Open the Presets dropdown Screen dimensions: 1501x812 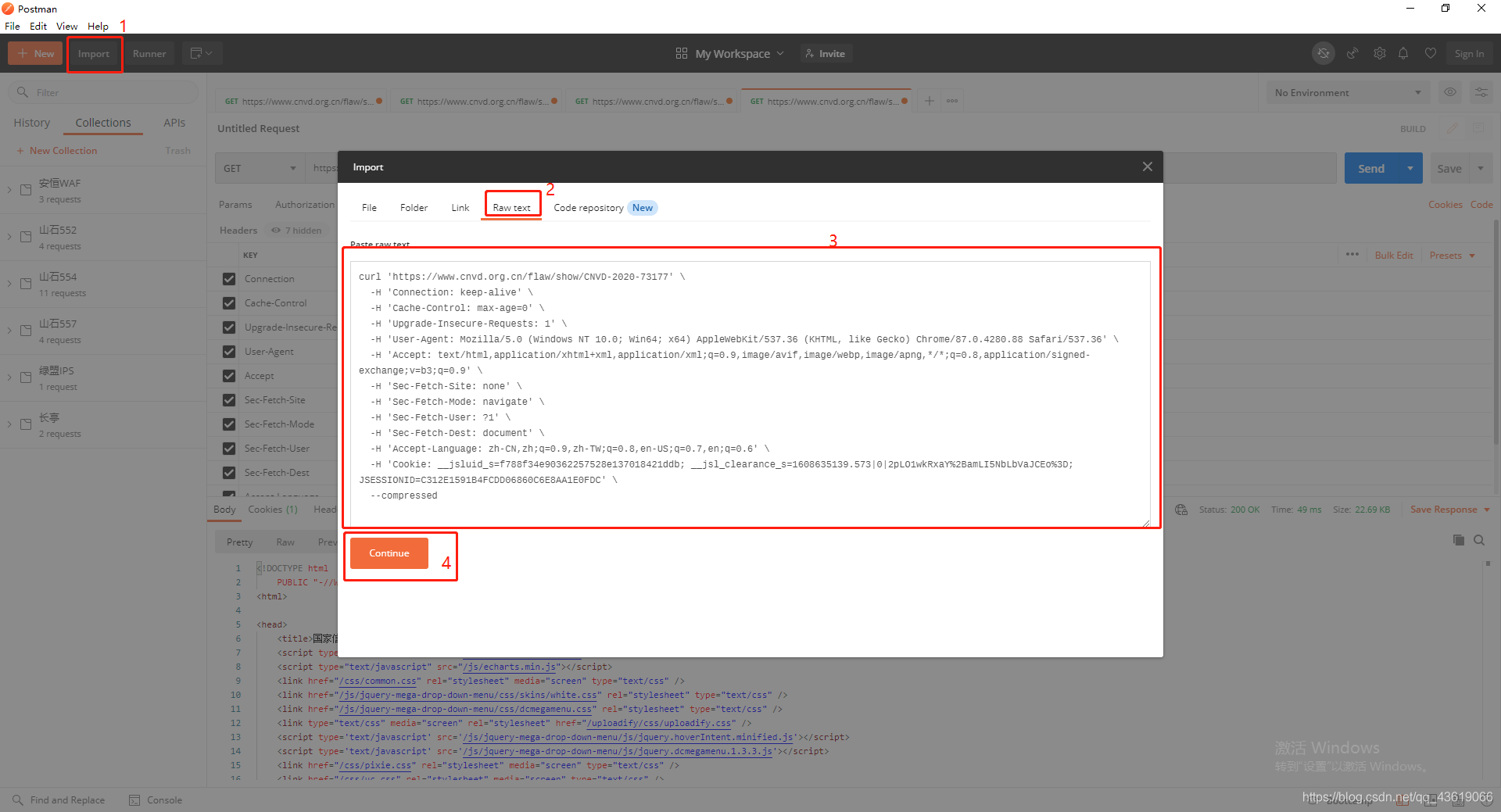click(x=1452, y=256)
